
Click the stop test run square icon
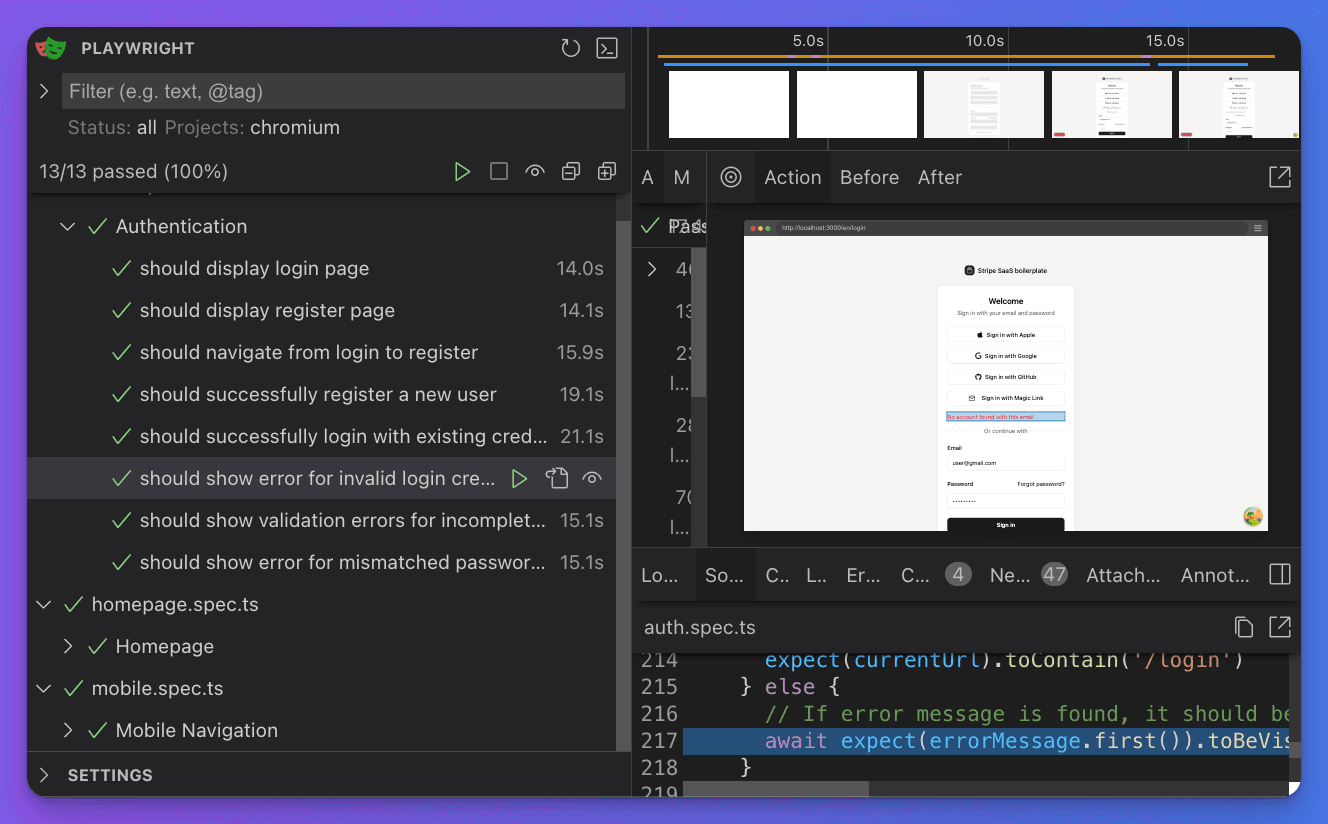click(x=498, y=171)
